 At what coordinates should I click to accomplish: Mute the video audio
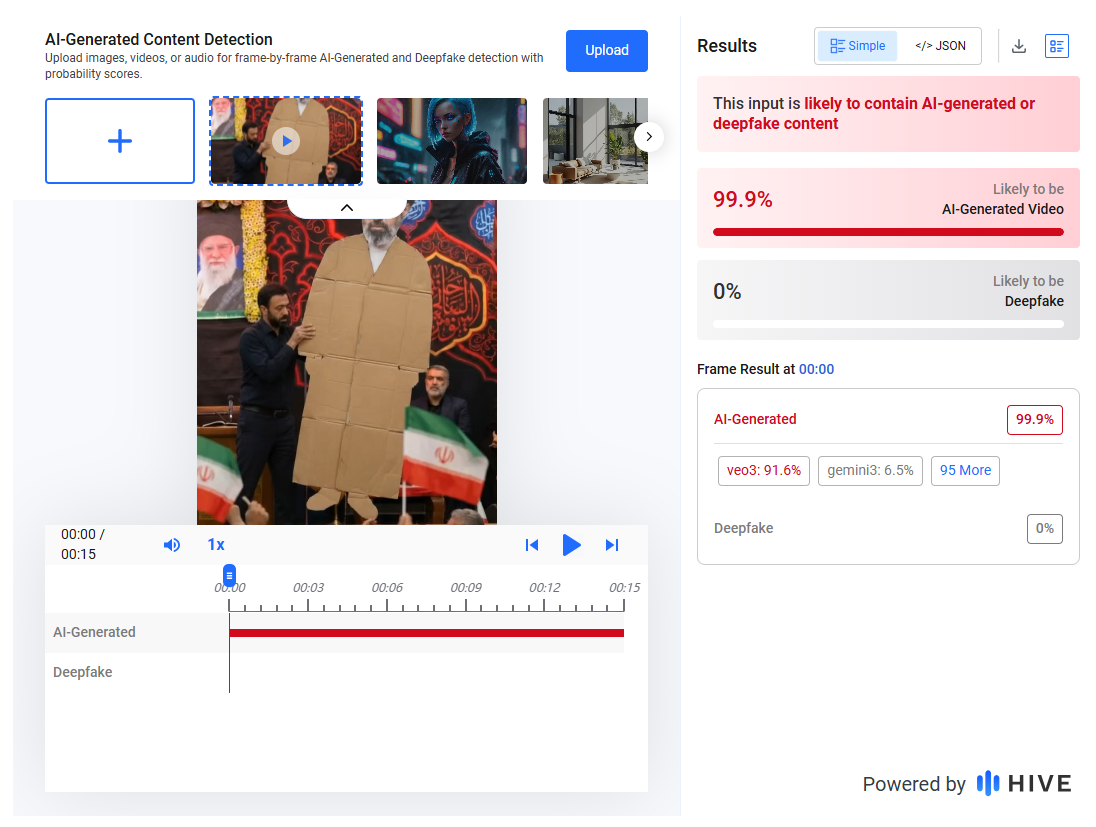point(172,545)
